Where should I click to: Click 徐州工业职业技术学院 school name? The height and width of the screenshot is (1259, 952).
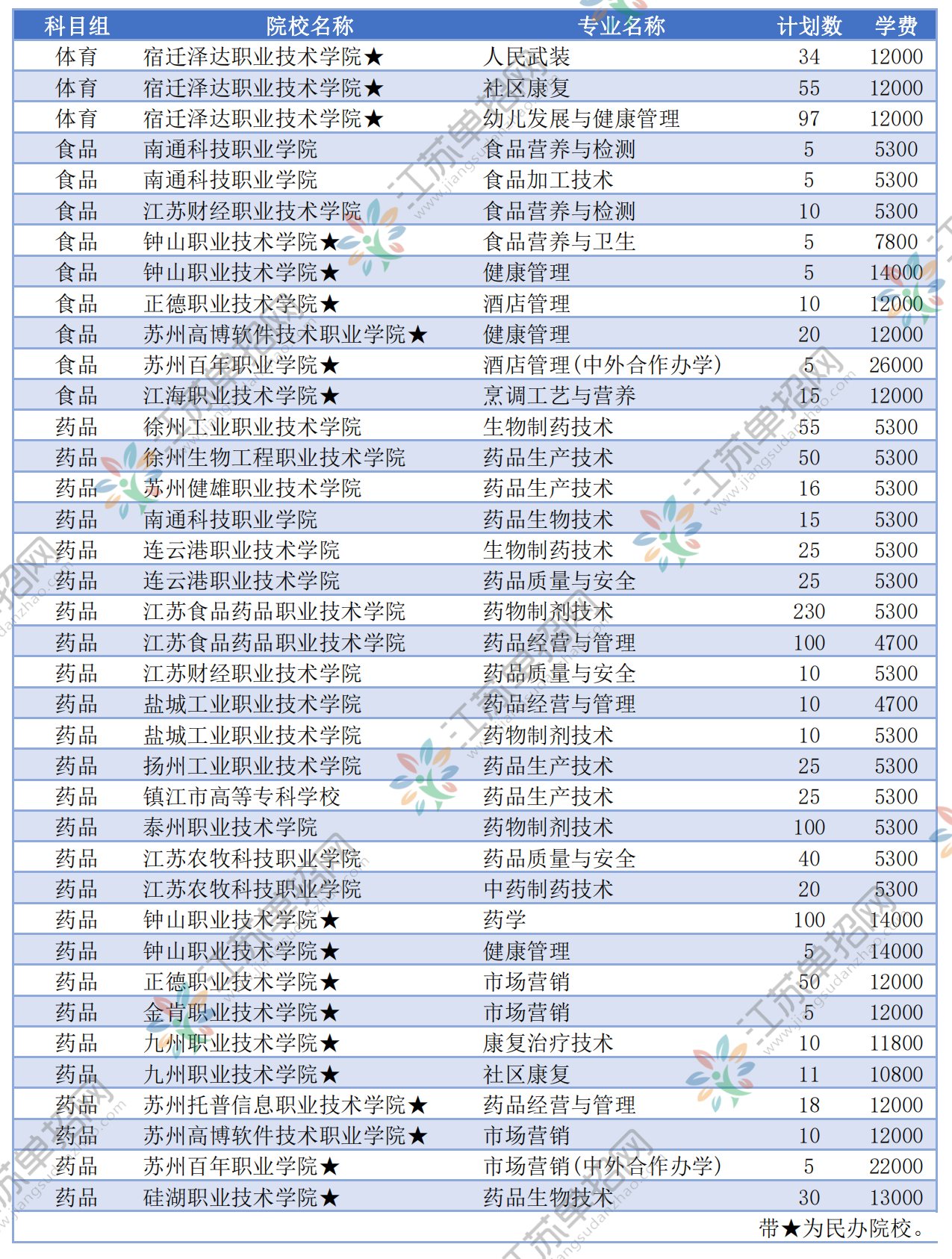[252, 427]
